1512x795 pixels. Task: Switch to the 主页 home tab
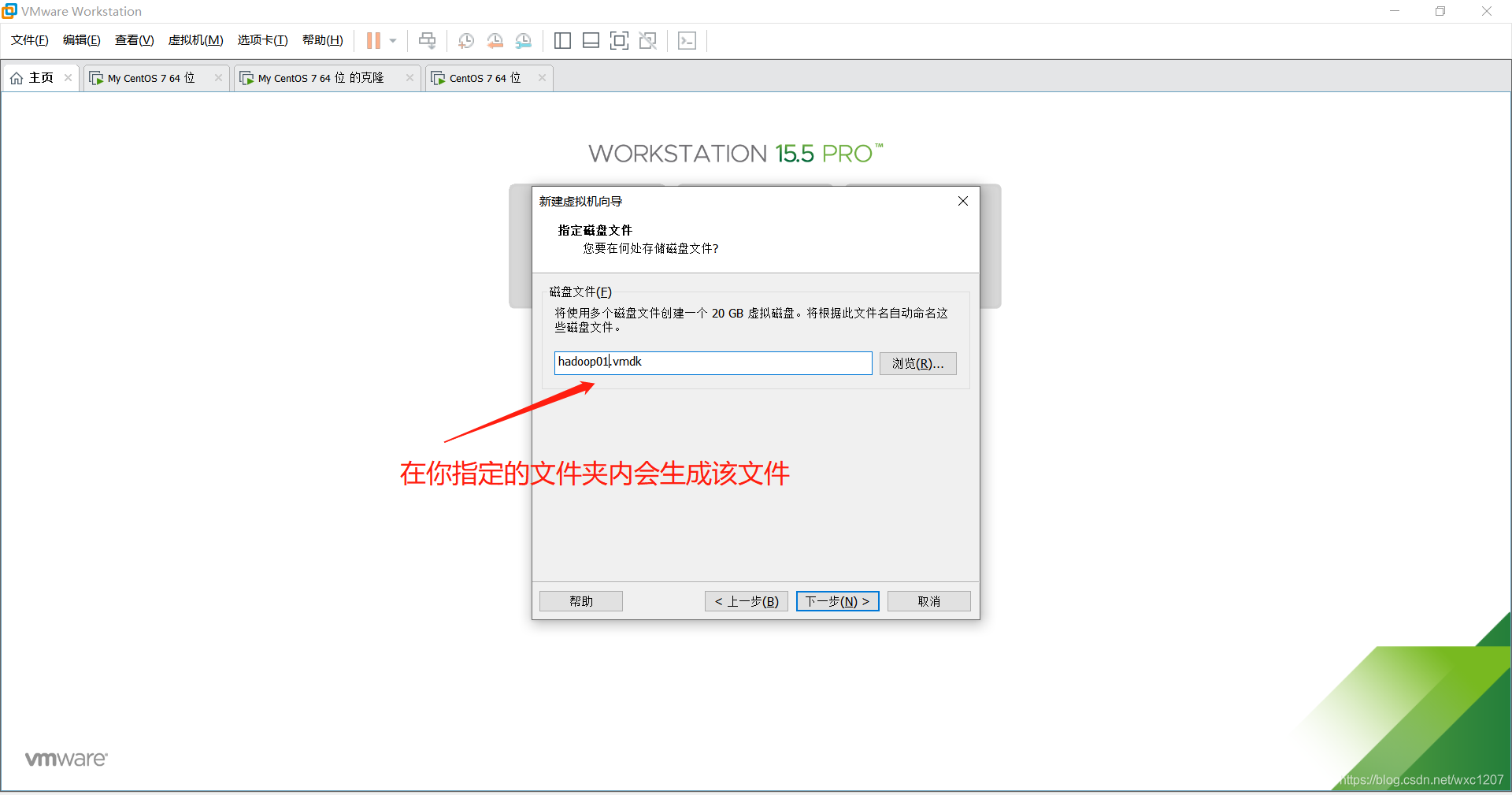click(x=41, y=78)
